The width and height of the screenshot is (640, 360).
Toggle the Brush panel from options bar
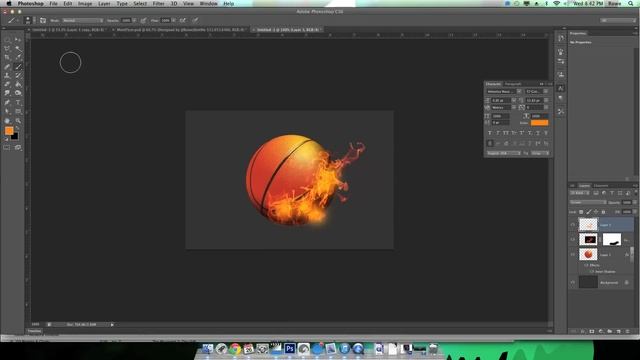43,20
